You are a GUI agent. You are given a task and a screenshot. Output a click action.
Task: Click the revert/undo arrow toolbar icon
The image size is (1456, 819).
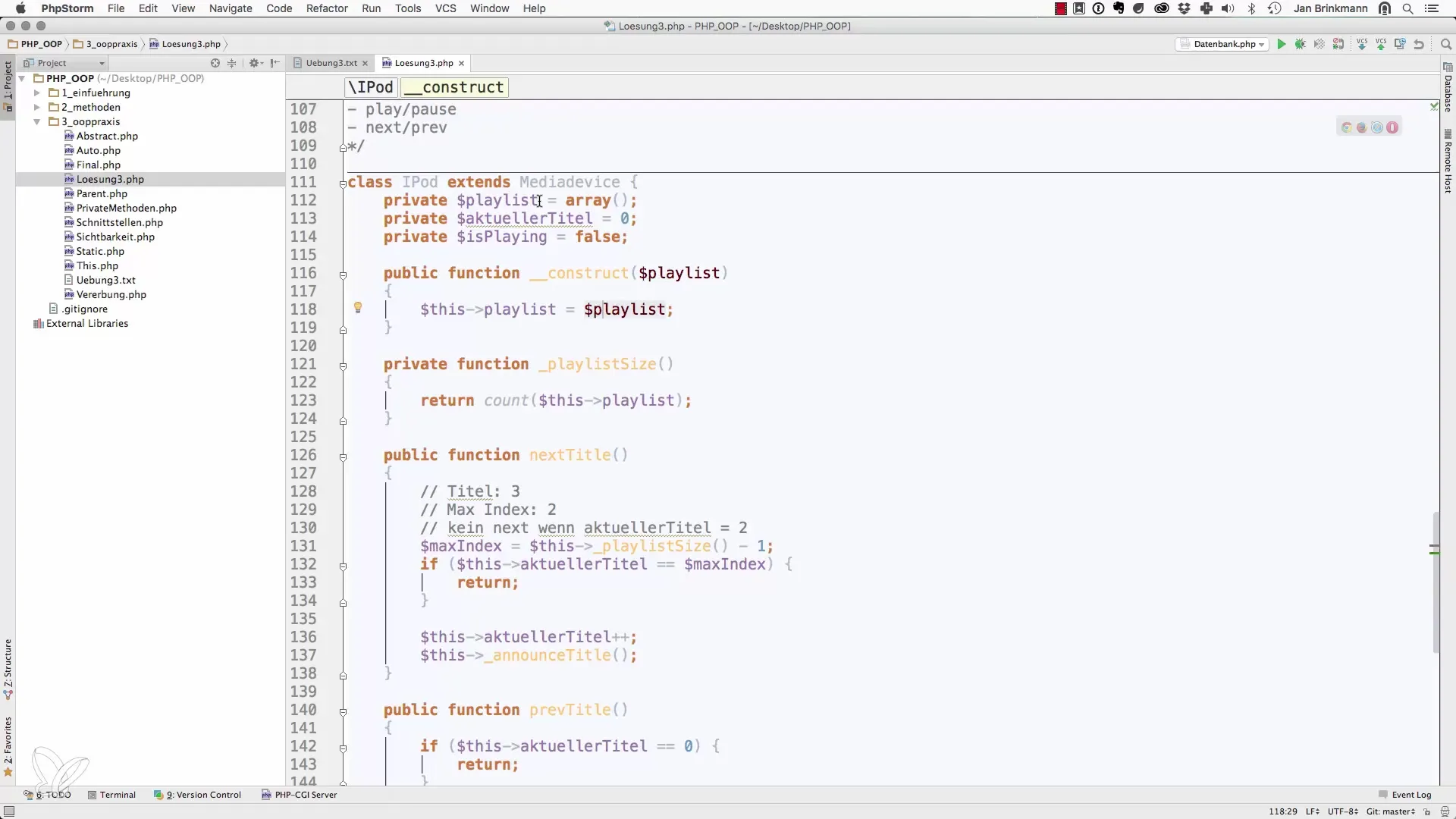tap(1419, 44)
